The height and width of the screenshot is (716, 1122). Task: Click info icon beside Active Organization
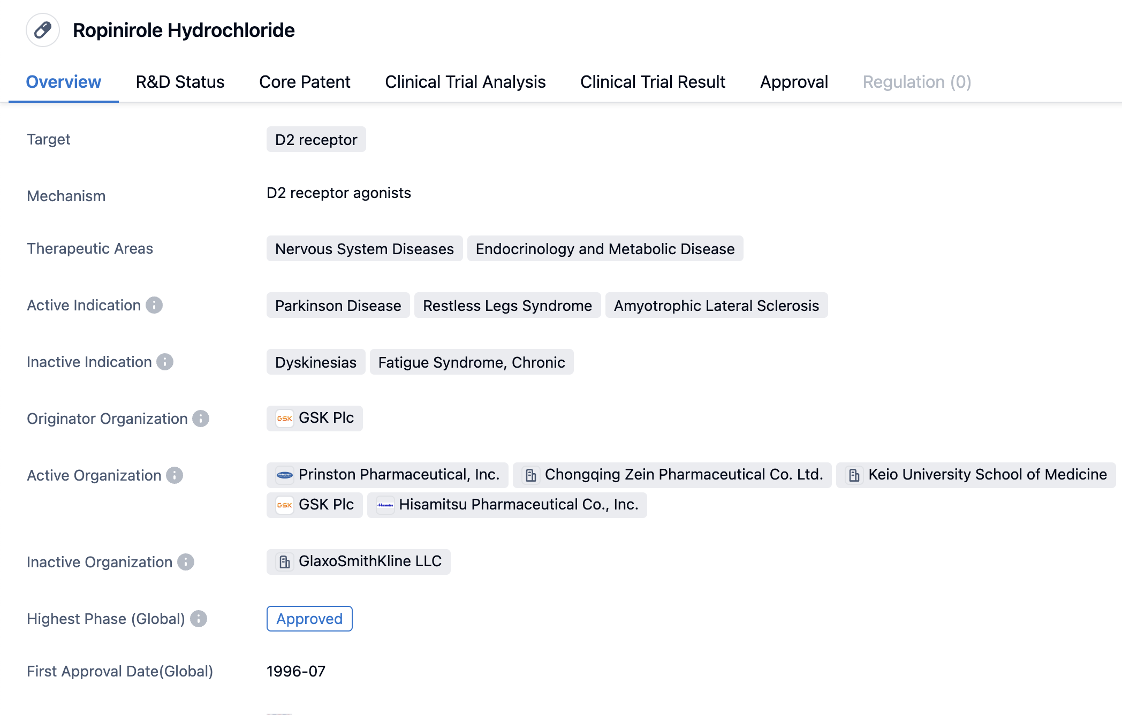[175, 476]
